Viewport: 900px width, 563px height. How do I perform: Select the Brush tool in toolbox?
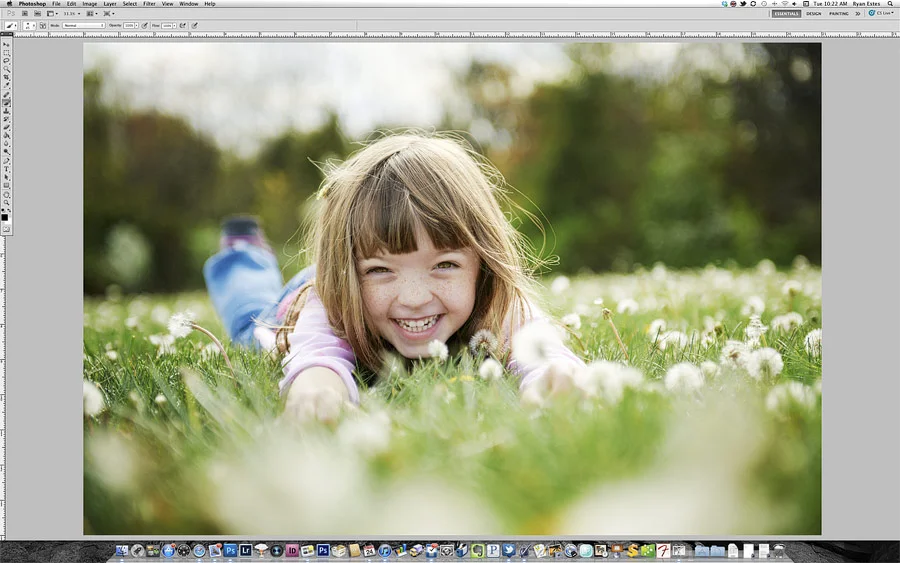(x=6, y=102)
